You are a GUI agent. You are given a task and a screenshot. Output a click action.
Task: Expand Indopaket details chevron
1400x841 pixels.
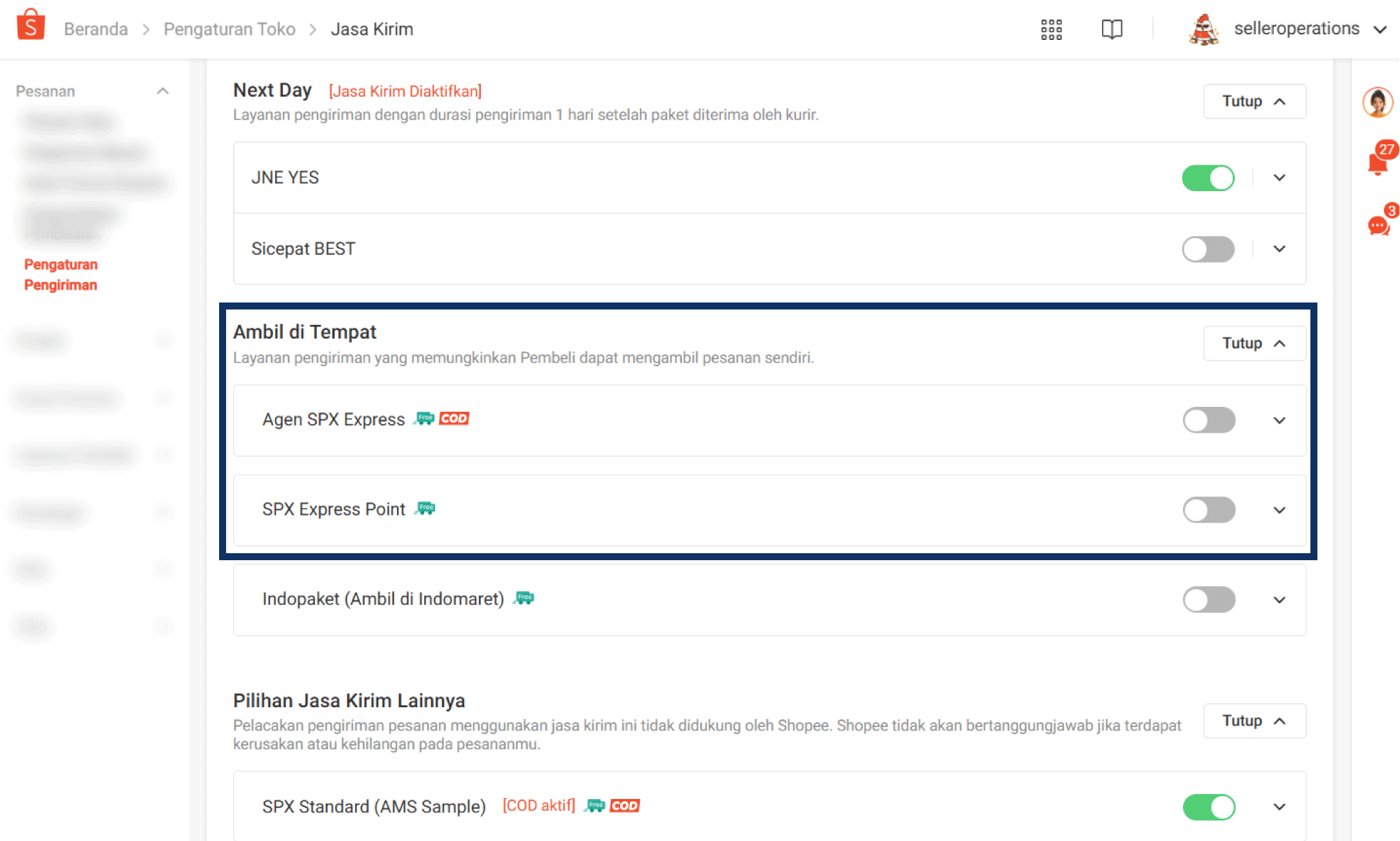(1280, 599)
